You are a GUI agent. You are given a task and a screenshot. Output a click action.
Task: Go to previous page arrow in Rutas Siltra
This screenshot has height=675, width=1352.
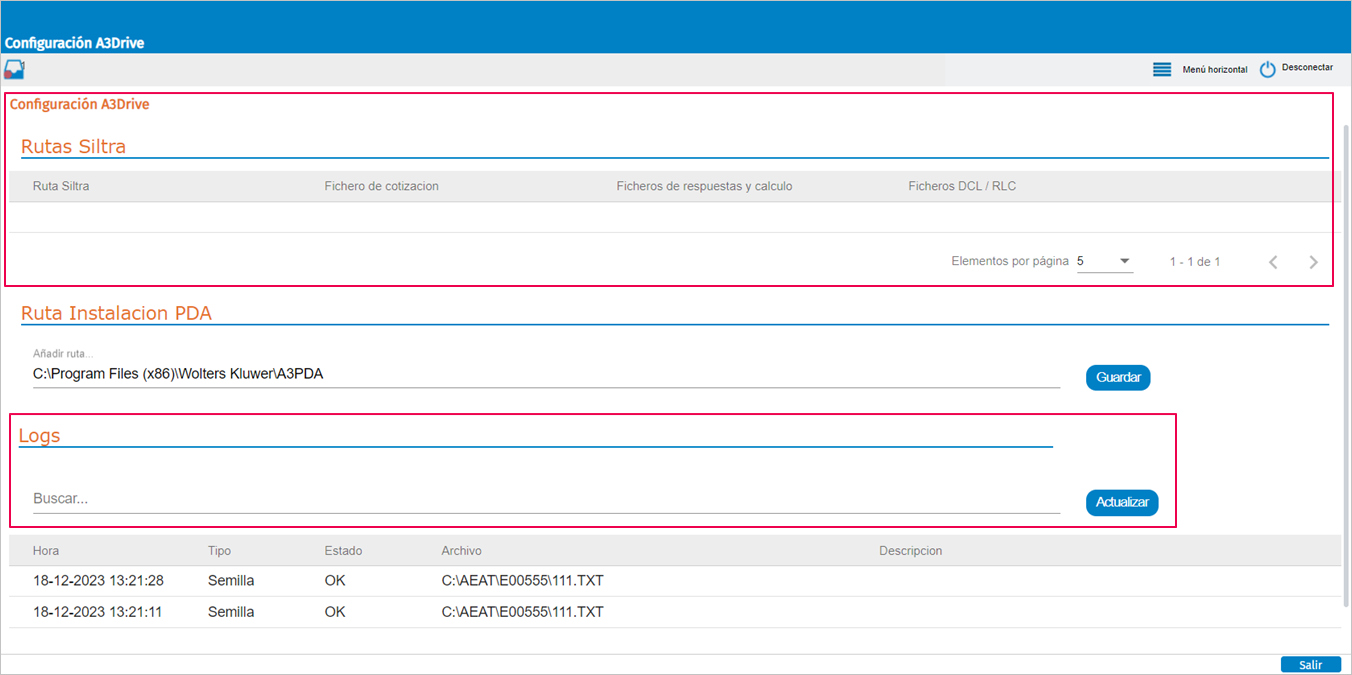click(1273, 262)
